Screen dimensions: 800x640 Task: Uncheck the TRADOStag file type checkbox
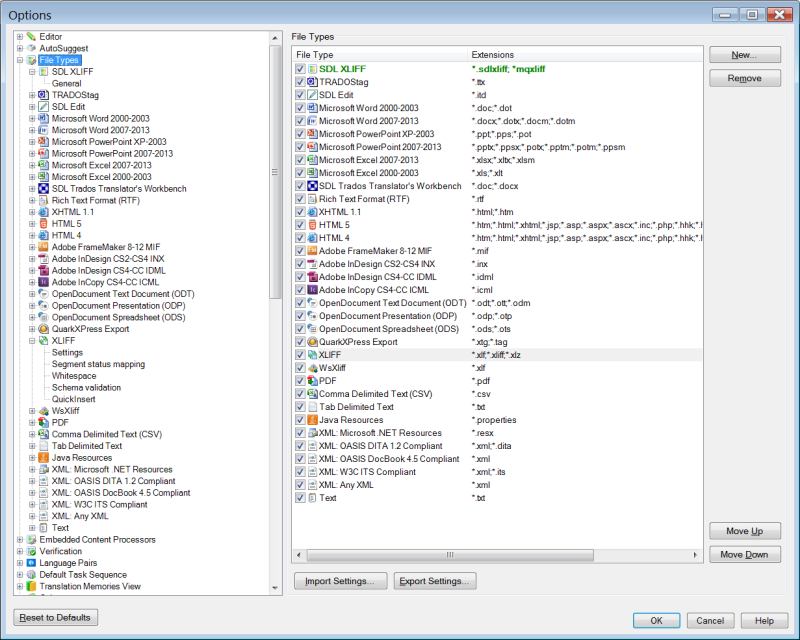click(301, 82)
